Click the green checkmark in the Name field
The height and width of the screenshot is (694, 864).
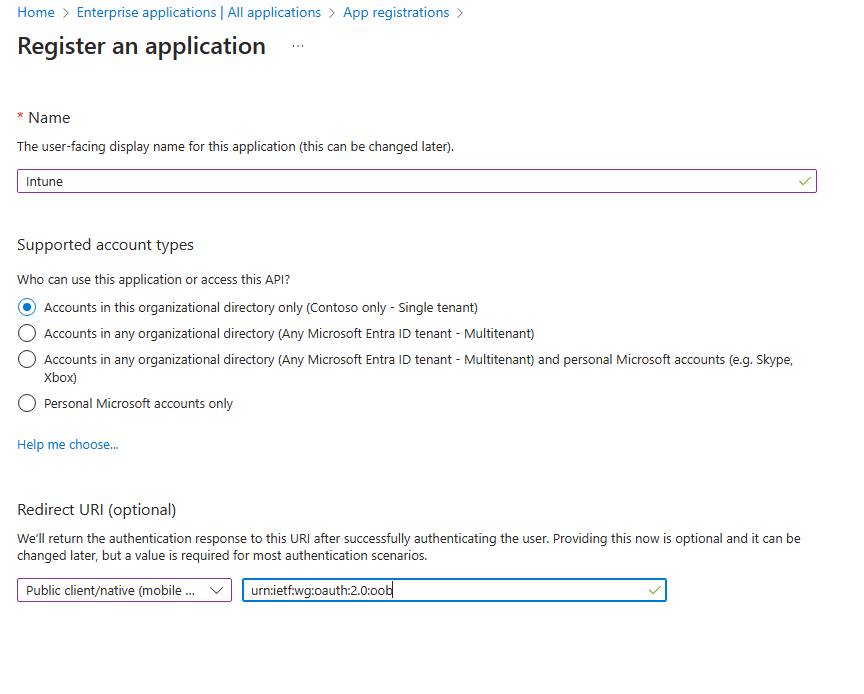pyautogui.click(x=804, y=181)
